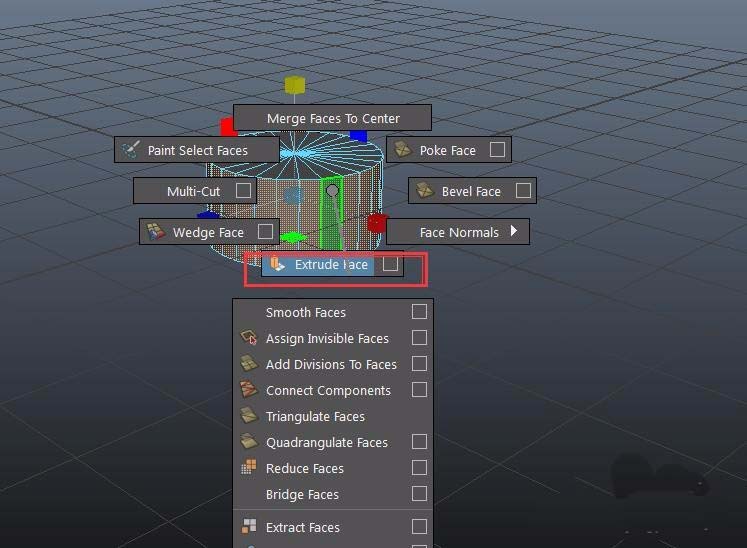Click the Reduce Faces icon
This screenshot has width=747, height=548.
click(249, 467)
